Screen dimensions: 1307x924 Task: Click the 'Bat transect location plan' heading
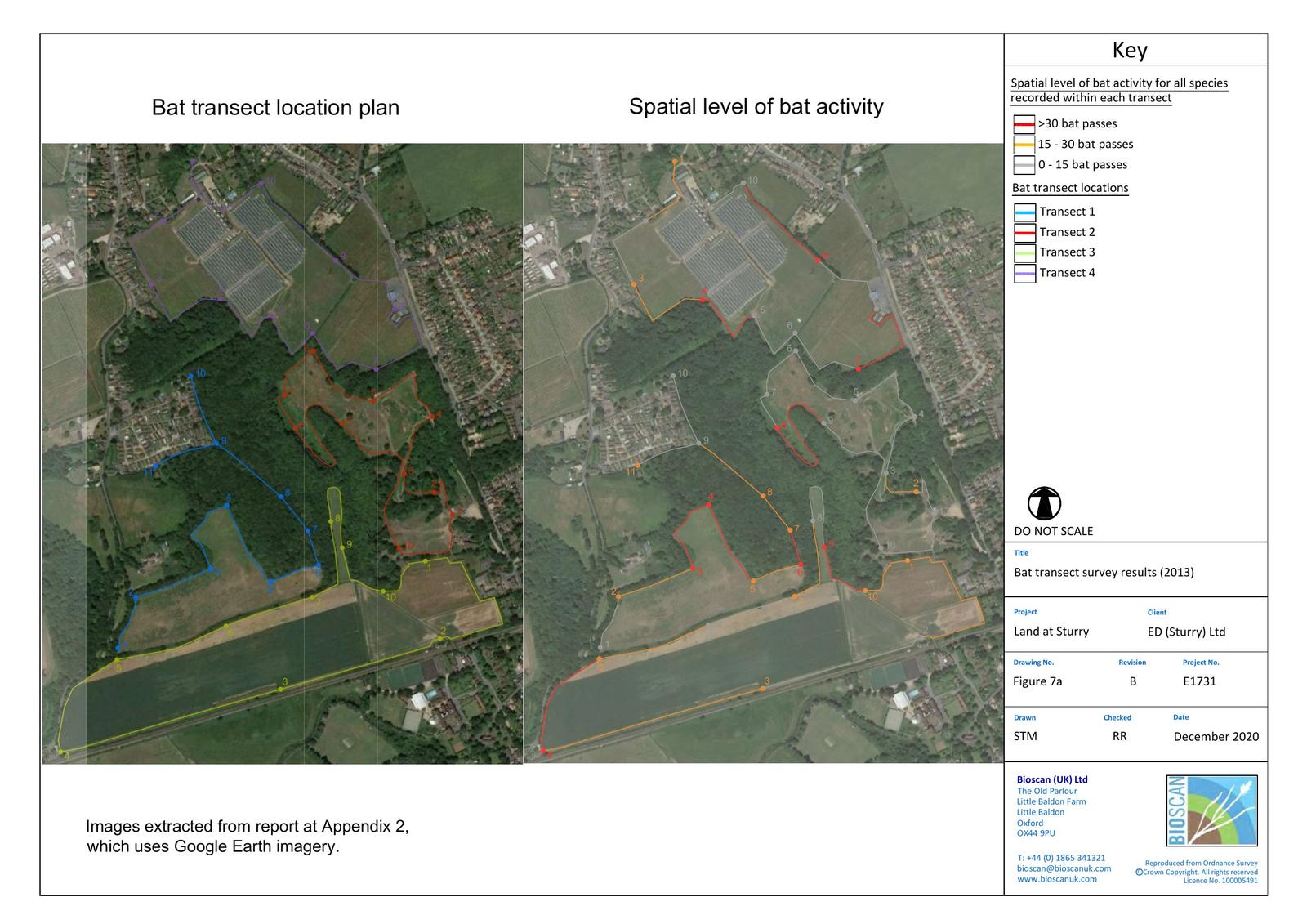275,108
